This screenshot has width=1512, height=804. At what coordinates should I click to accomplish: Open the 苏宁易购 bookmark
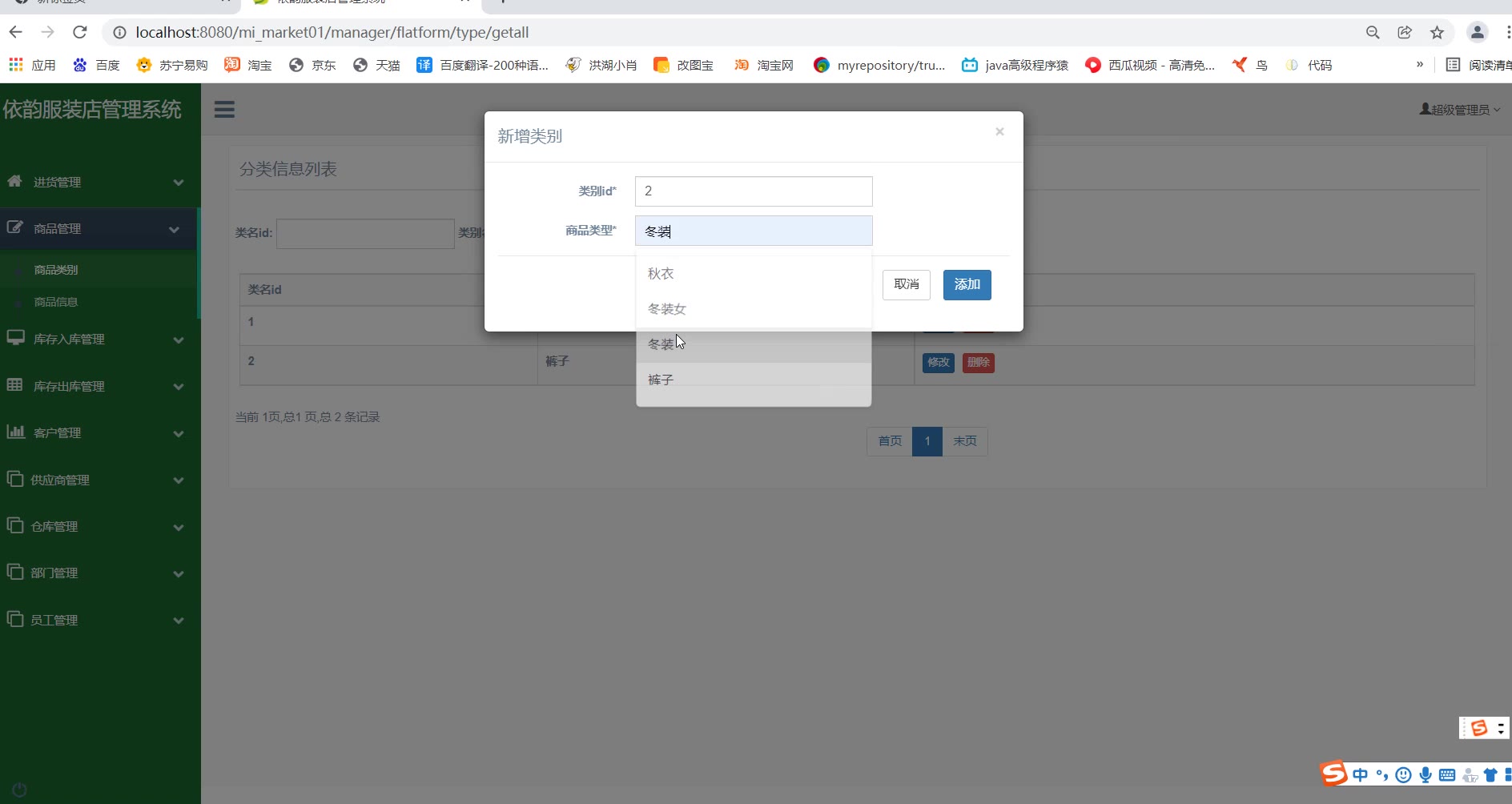171,65
